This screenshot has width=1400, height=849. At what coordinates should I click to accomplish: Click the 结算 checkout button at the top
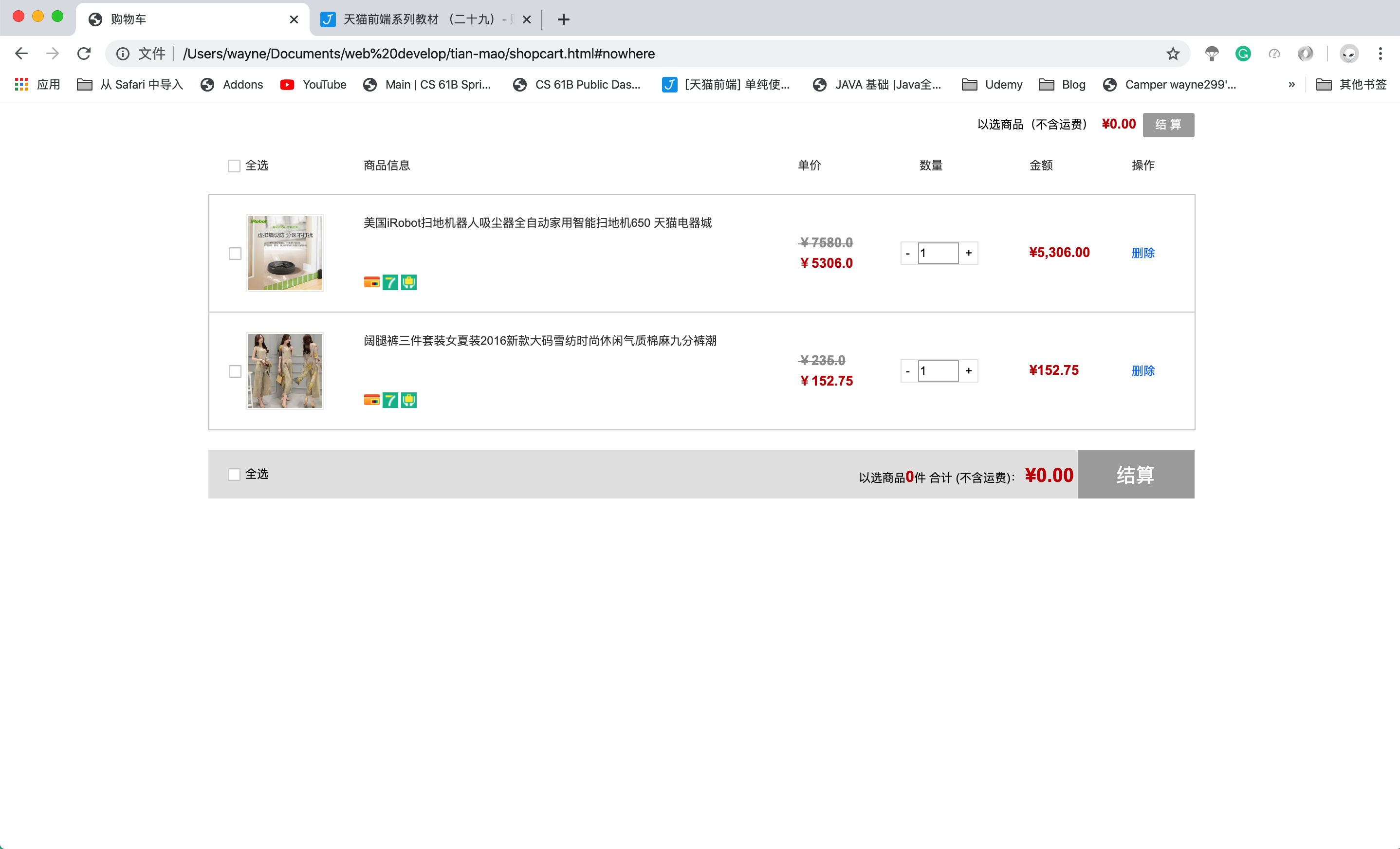point(1168,124)
